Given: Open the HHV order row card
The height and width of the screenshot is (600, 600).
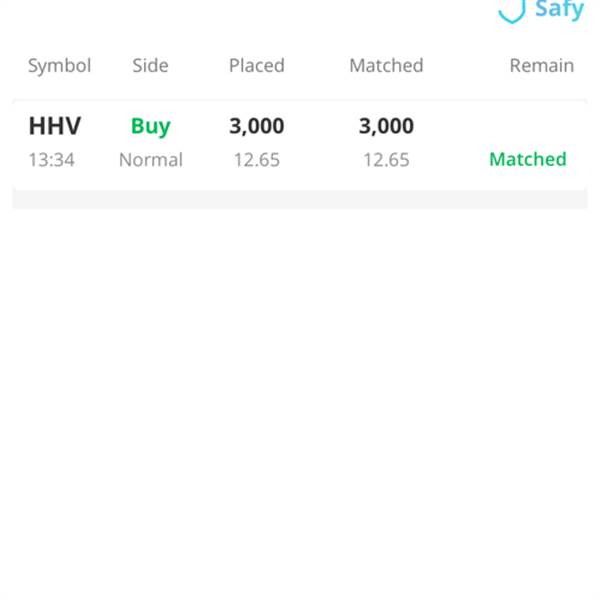Looking at the screenshot, I should click(300, 145).
